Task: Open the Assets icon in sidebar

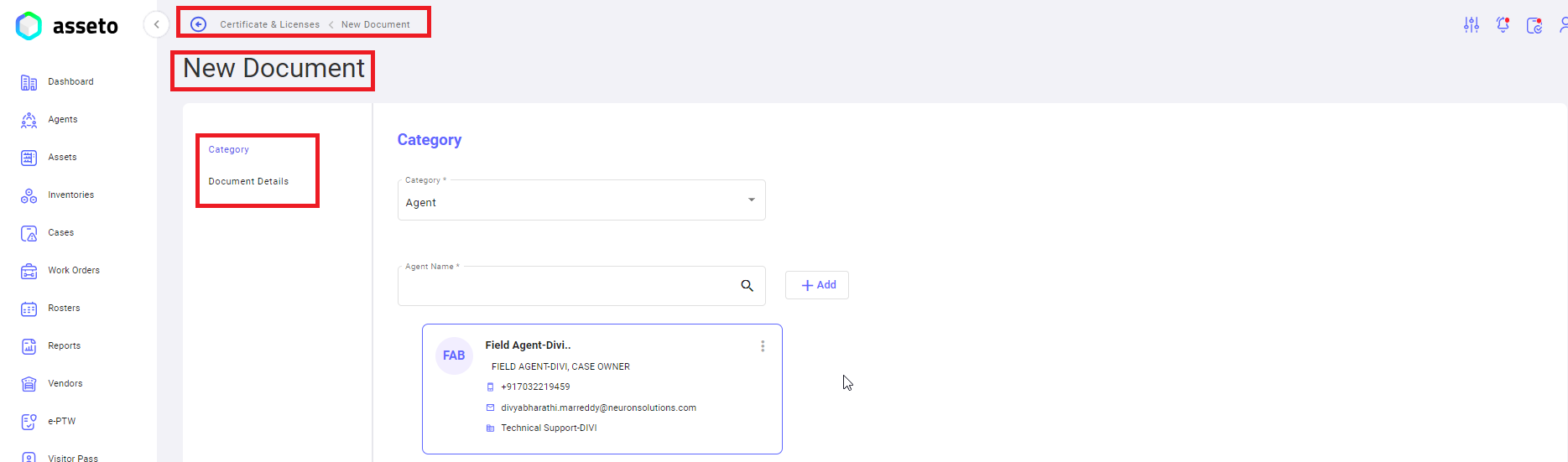Action: click(29, 158)
